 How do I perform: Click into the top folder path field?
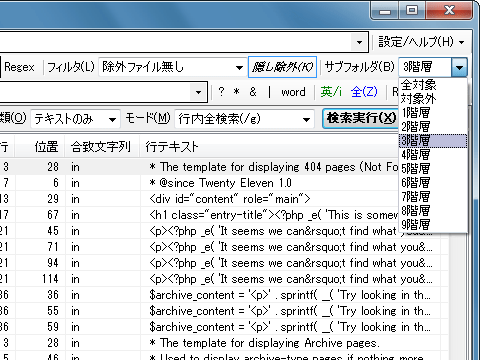point(176,42)
